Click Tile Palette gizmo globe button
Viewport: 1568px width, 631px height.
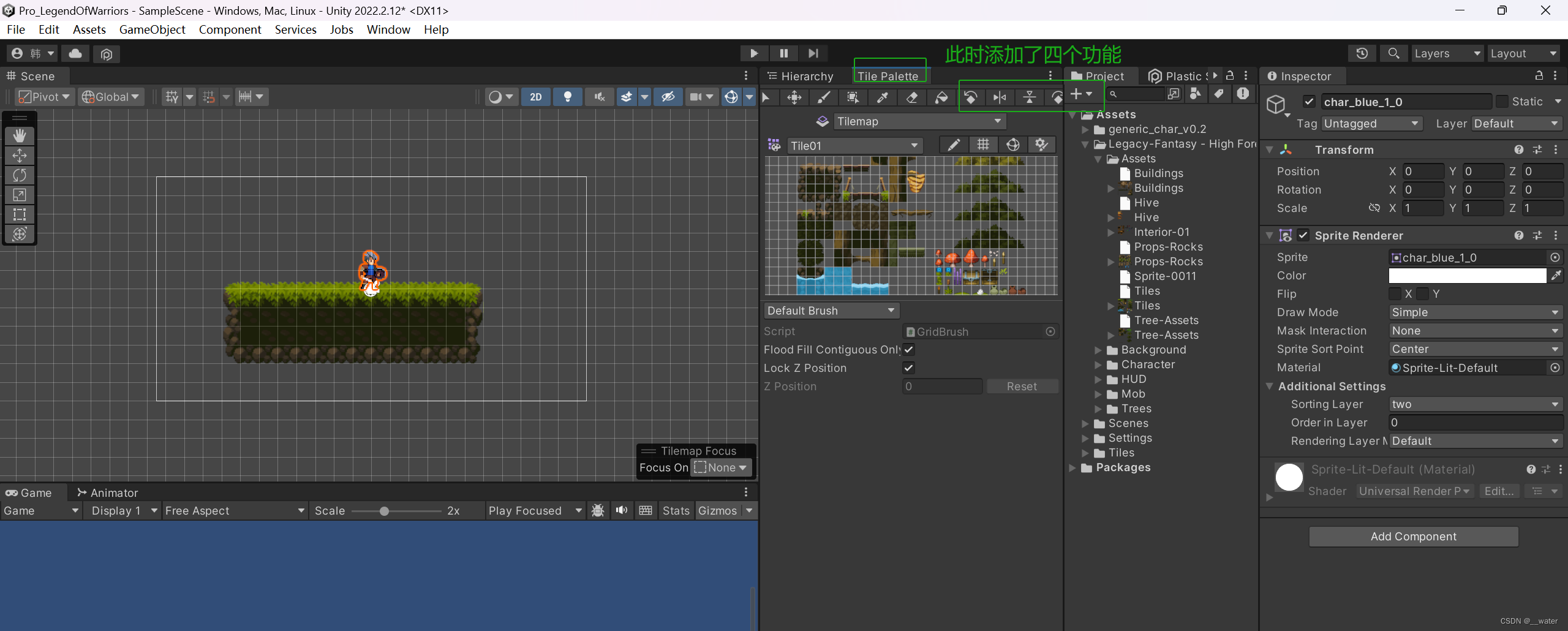(x=1013, y=145)
